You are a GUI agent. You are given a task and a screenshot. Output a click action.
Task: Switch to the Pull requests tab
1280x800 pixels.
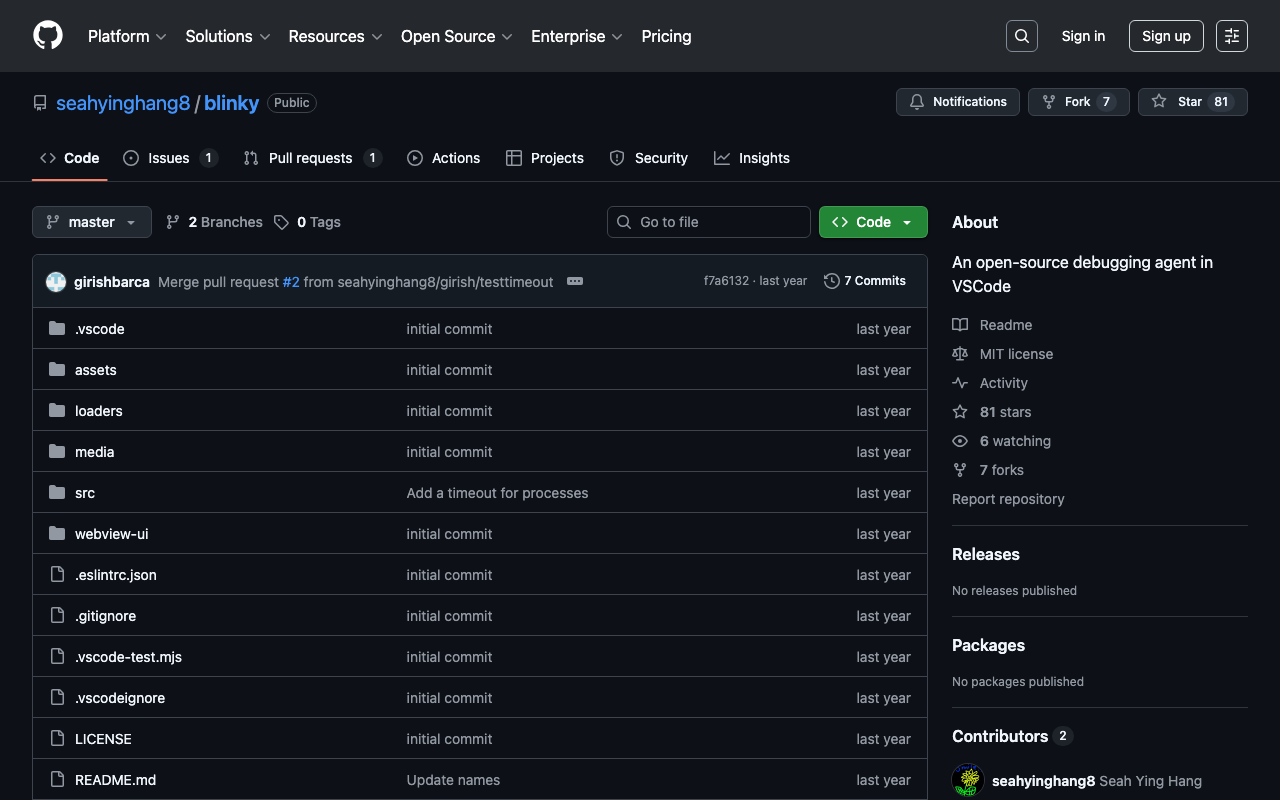tap(311, 158)
